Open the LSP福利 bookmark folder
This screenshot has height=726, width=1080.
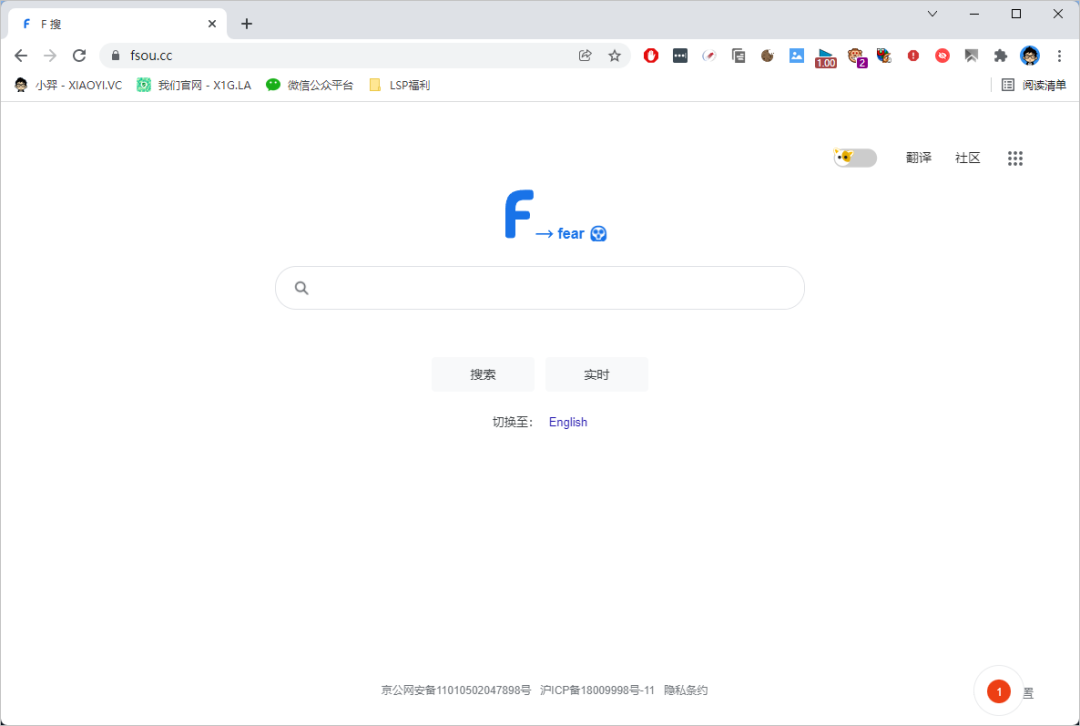pyautogui.click(x=399, y=85)
